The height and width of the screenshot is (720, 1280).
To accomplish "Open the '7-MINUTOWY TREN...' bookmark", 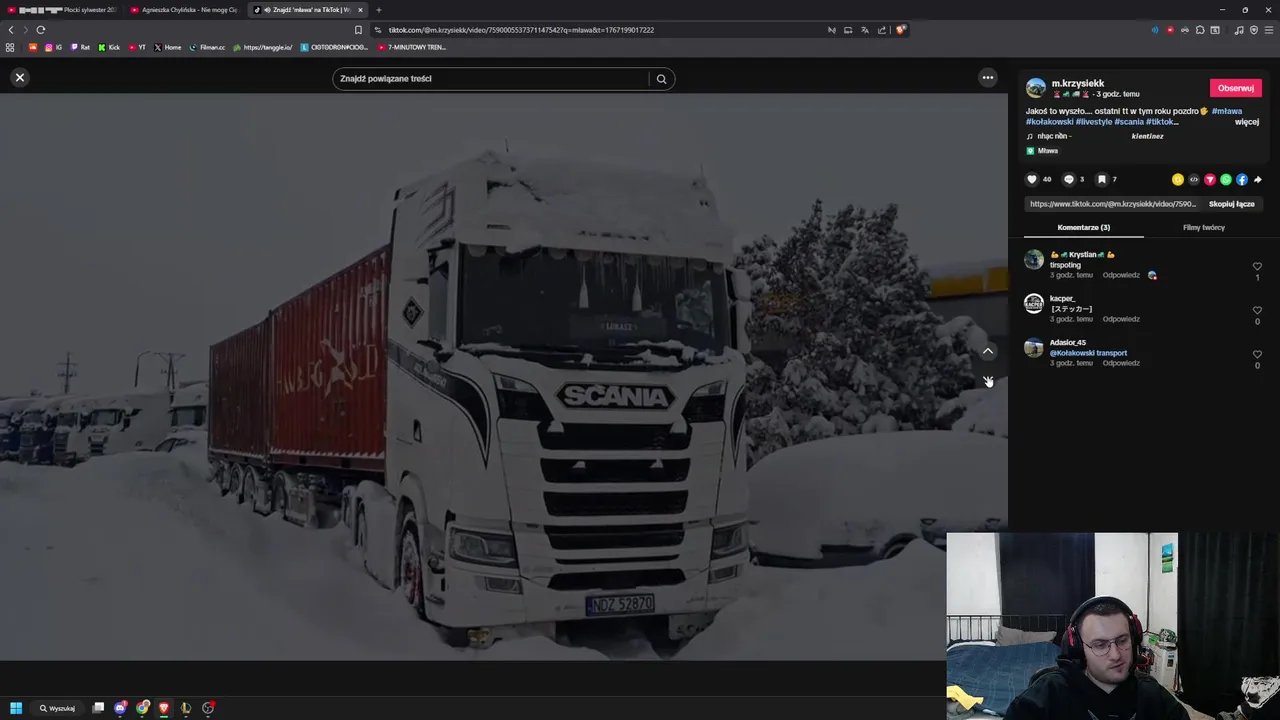I will (x=412, y=47).
